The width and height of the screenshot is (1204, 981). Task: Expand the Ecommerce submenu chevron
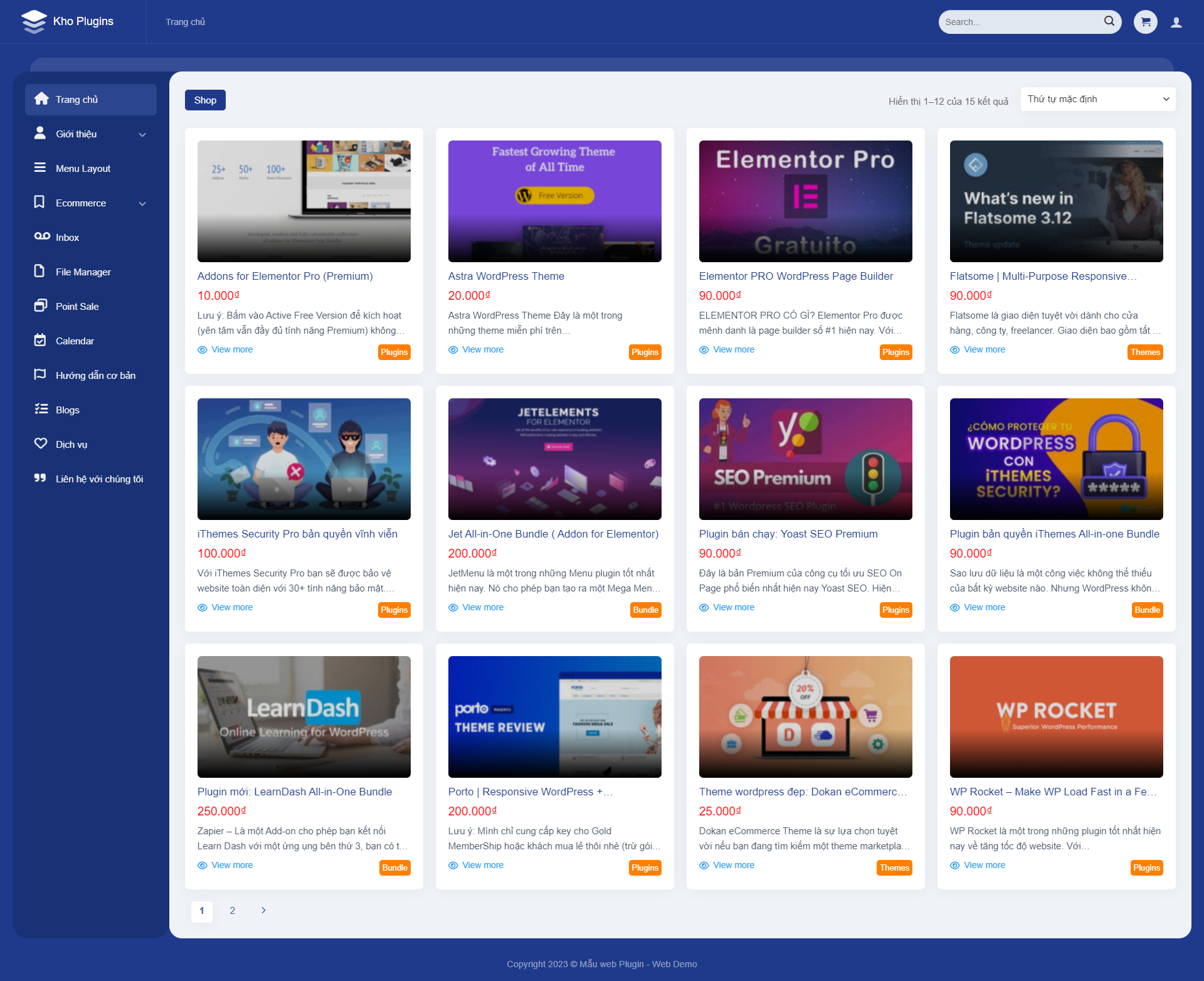pyautogui.click(x=142, y=203)
